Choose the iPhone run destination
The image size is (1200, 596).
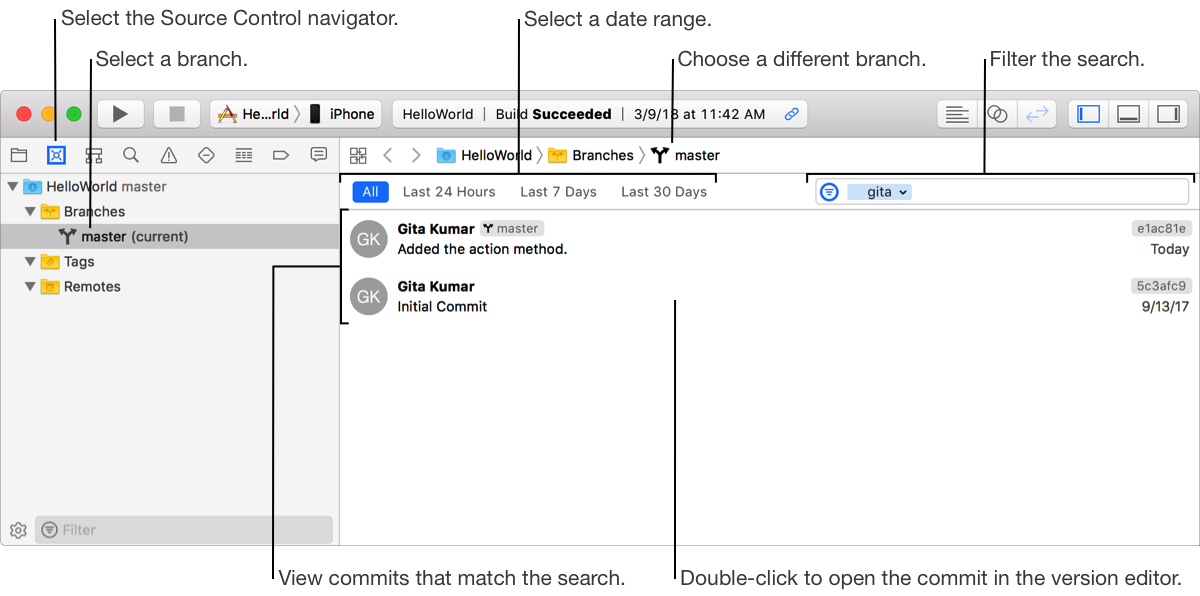pos(341,114)
